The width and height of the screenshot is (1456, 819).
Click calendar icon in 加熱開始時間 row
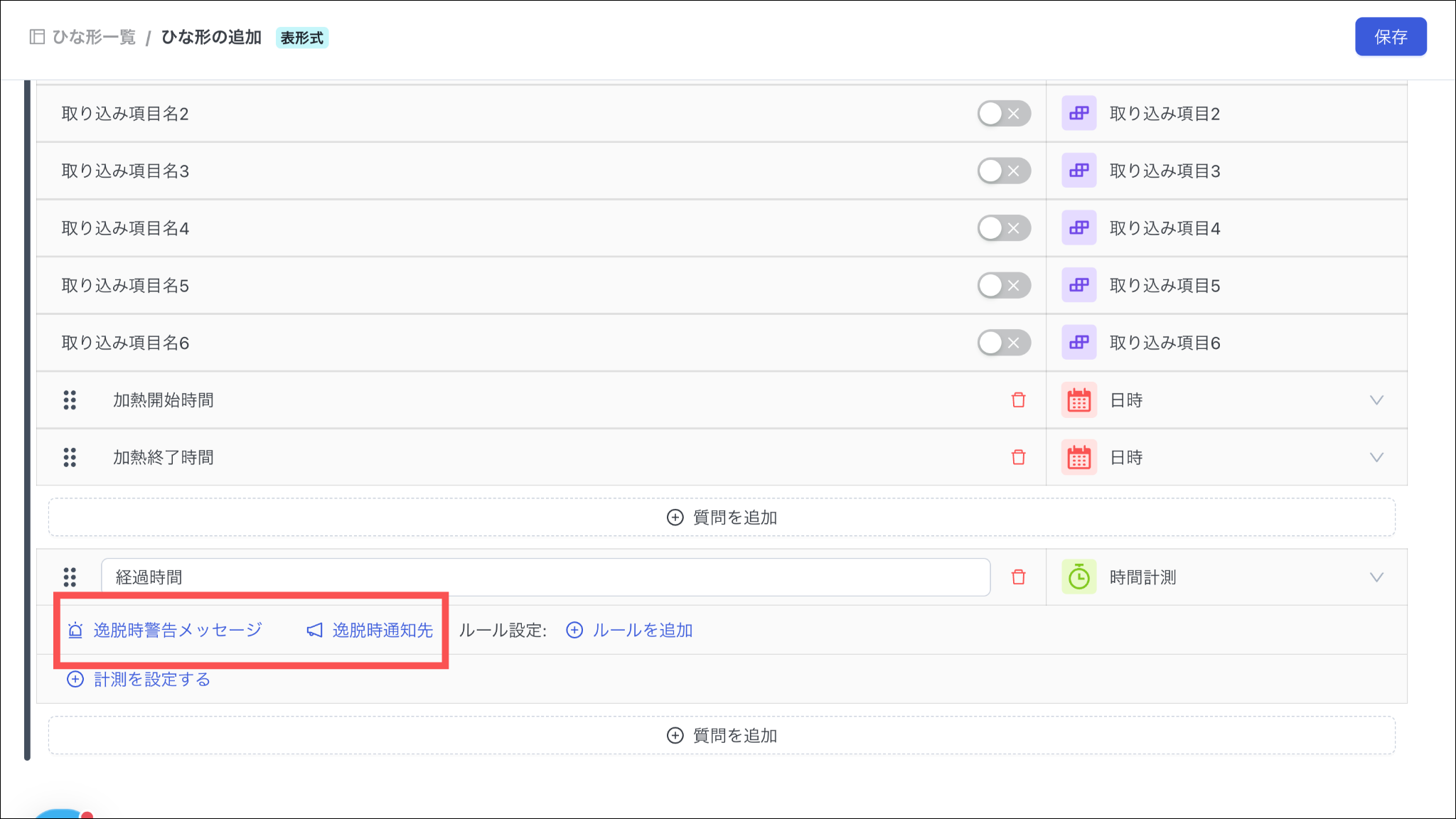(x=1078, y=400)
